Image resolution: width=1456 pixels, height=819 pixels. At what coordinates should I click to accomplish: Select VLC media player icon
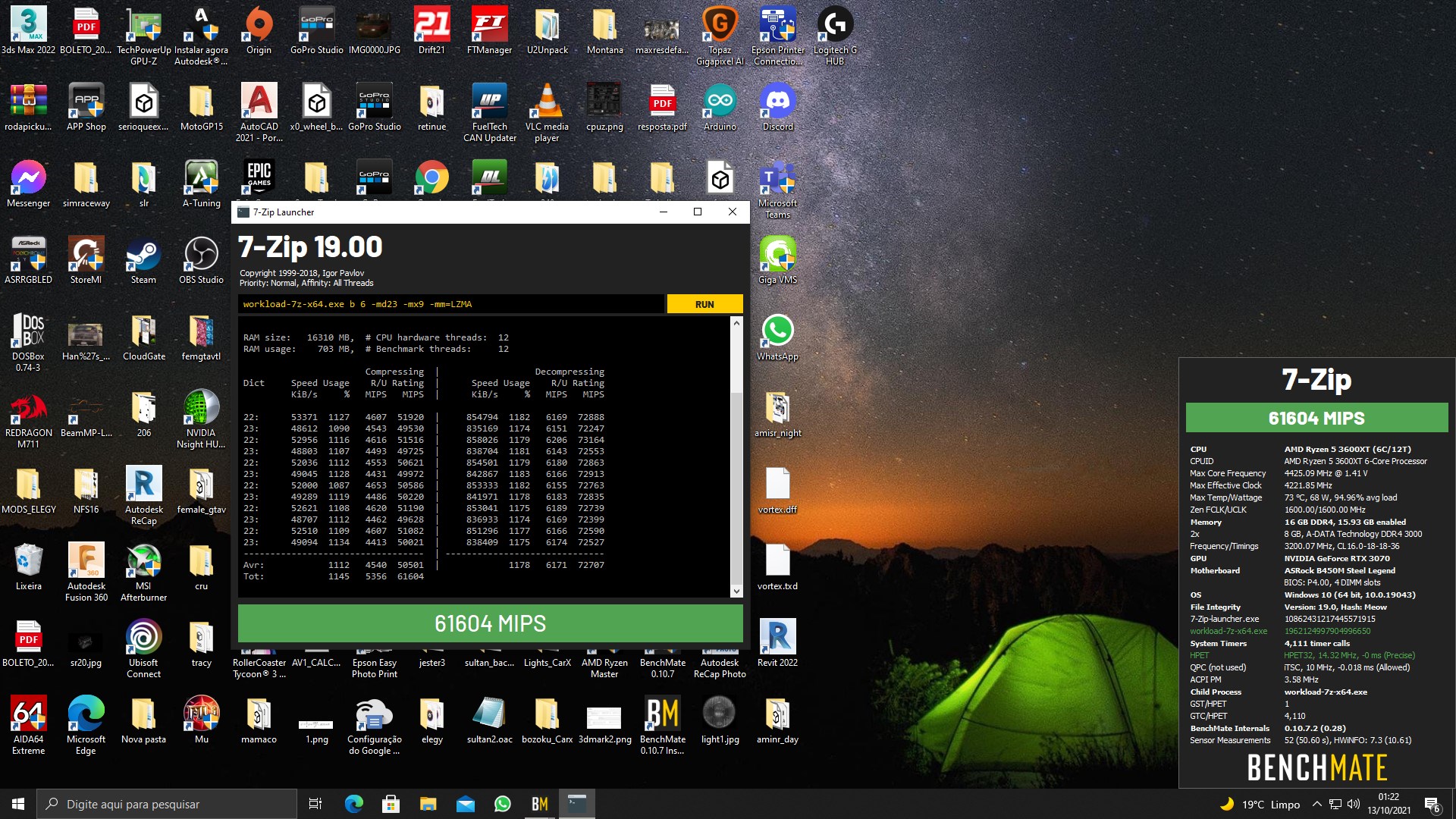pos(547,113)
